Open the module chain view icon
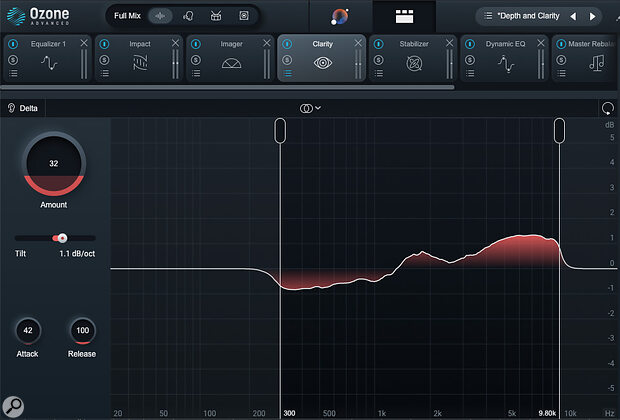This screenshot has width=620, height=420. [404, 17]
